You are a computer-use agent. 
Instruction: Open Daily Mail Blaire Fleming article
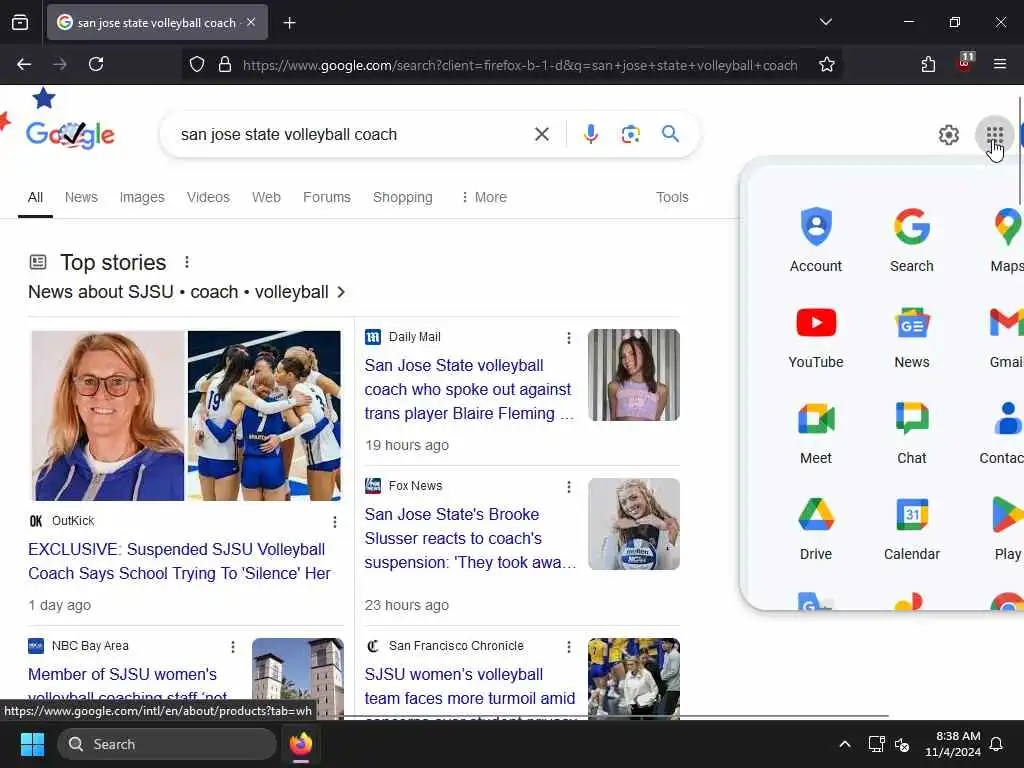pos(469,389)
